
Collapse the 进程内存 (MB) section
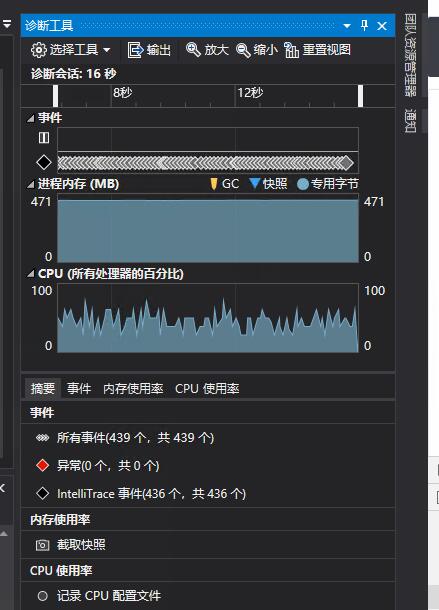(x=30, y=185)
